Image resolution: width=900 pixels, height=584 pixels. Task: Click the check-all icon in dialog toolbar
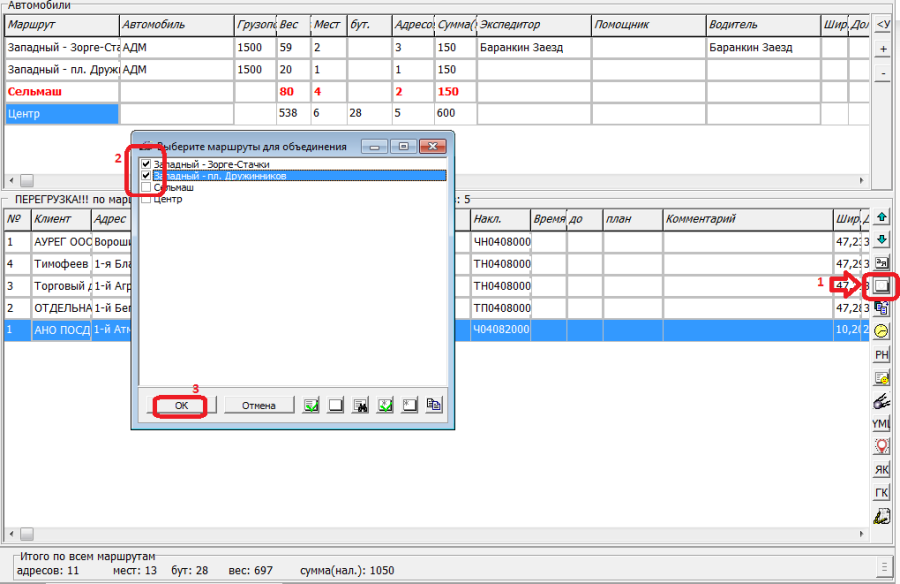[312, 405]
